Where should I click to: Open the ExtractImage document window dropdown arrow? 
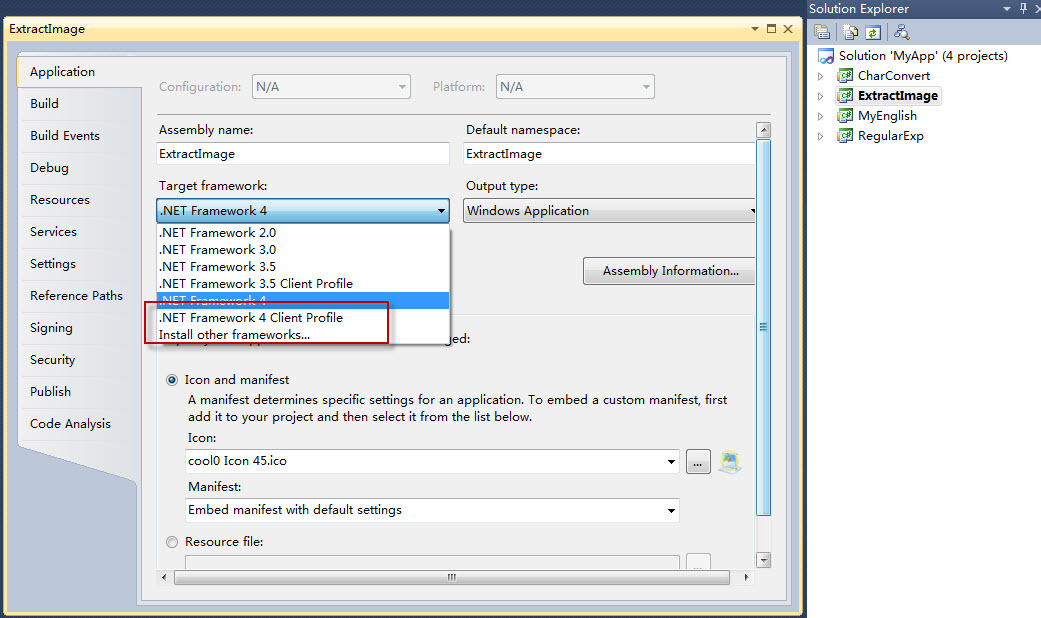coord(755,29)
